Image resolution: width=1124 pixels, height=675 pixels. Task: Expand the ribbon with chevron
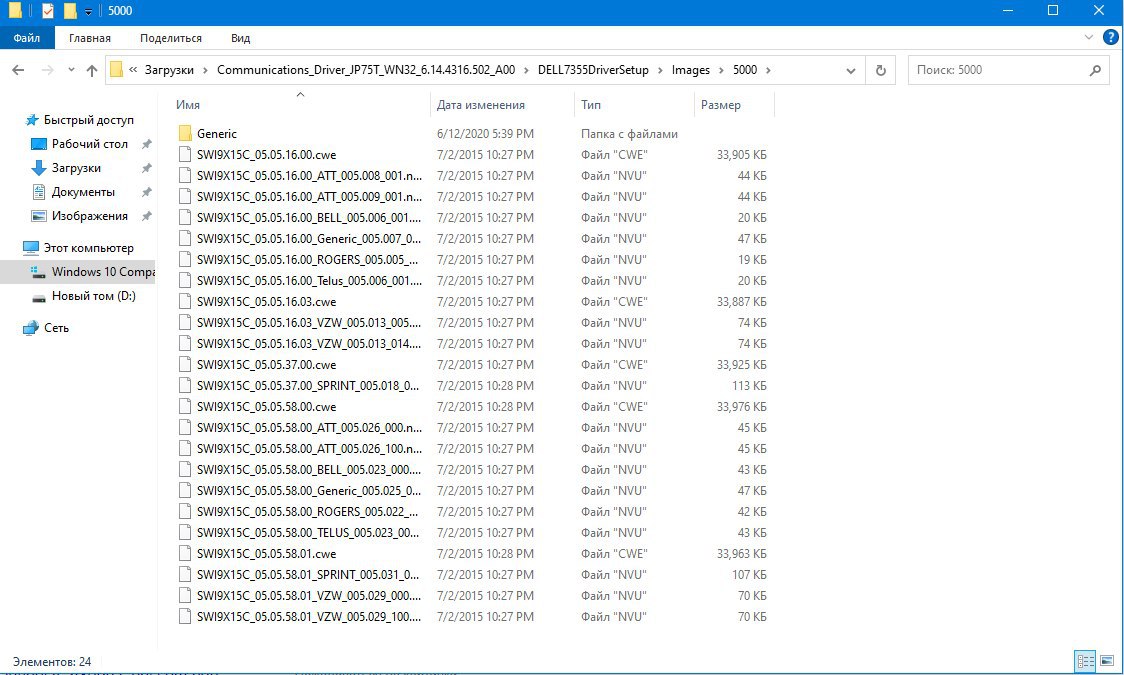[x=1089, y=37]
